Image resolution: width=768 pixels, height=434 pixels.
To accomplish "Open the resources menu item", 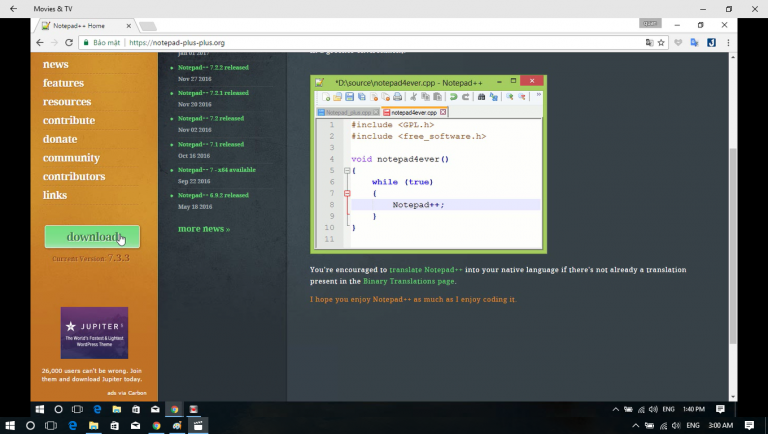I will pos(67,101).
